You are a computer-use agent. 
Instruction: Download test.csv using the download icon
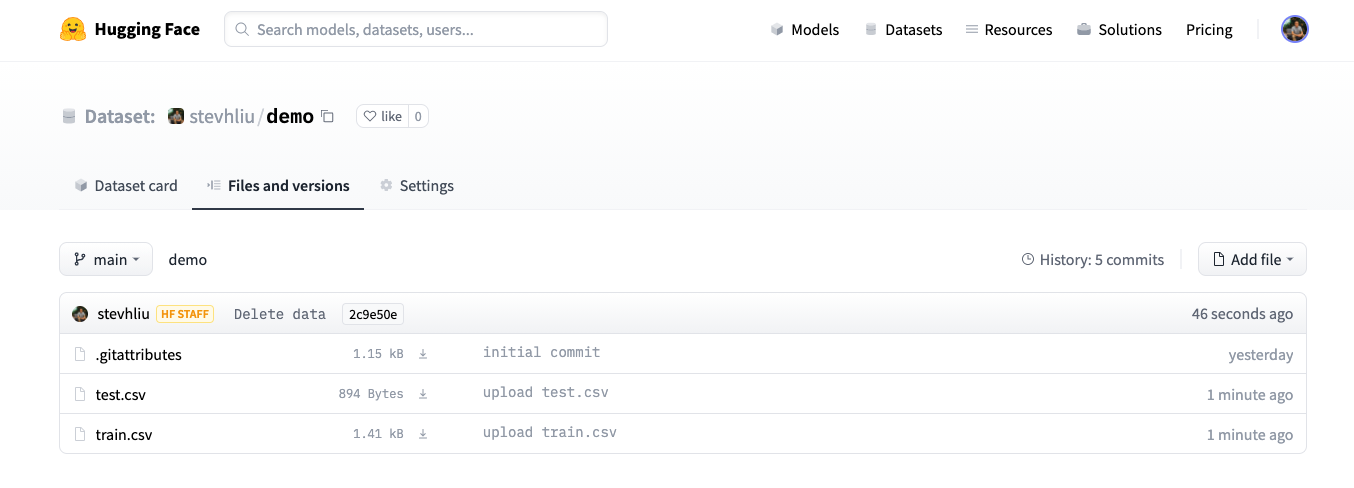coord(423,394)
